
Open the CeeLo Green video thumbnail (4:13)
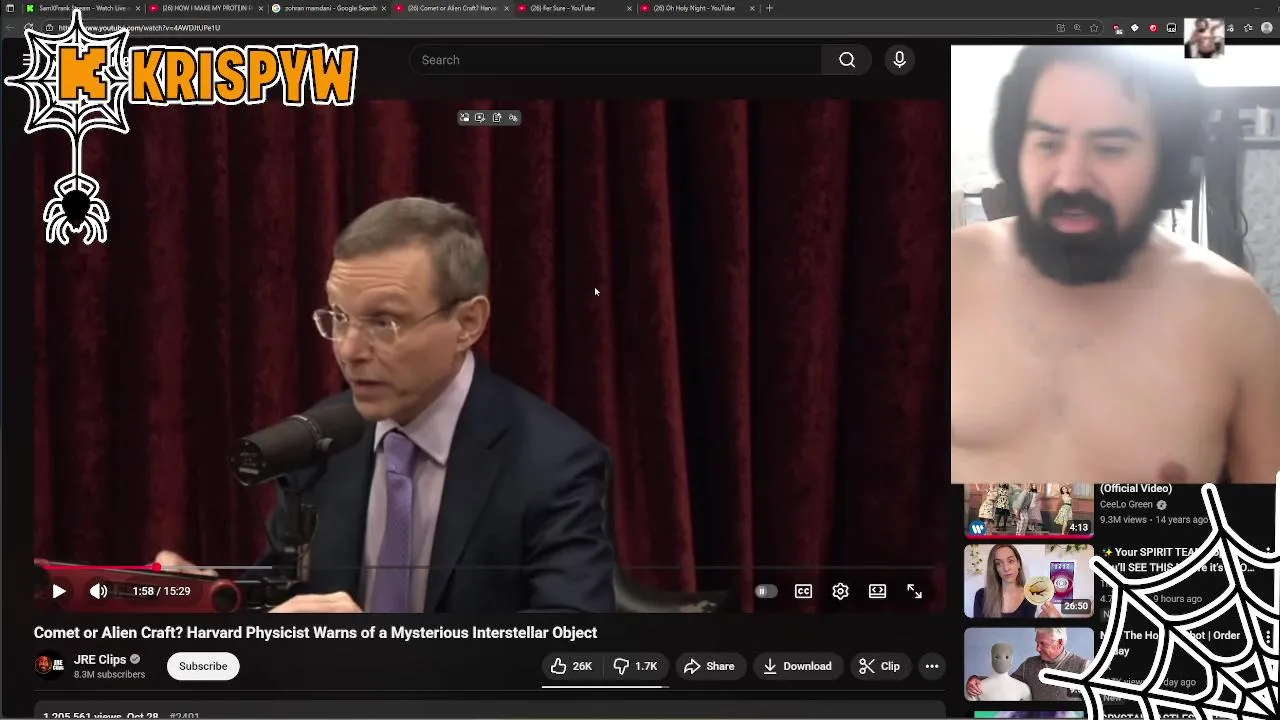tap(1028, 510)
